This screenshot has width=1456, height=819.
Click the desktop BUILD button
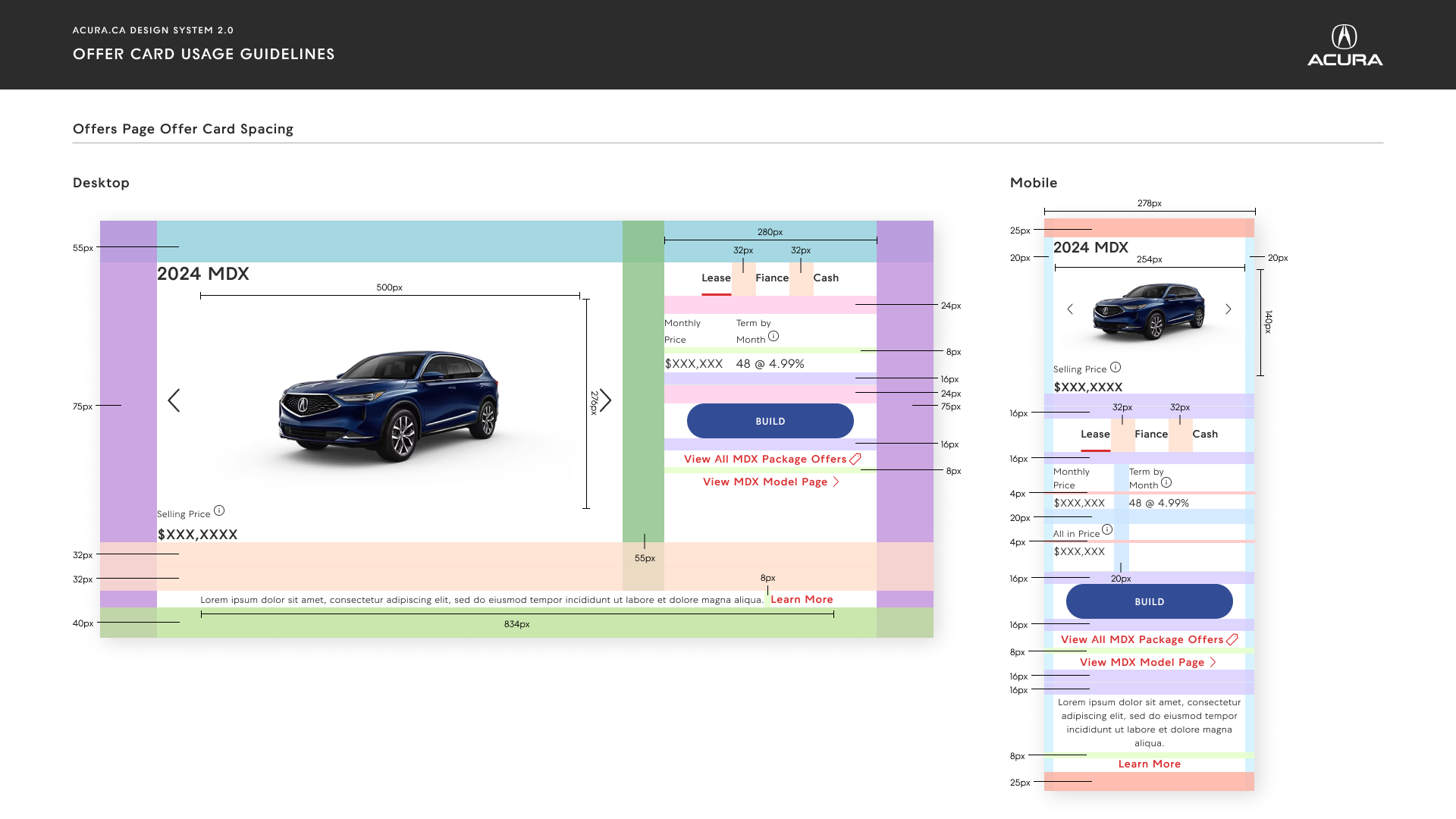point(770,421)
